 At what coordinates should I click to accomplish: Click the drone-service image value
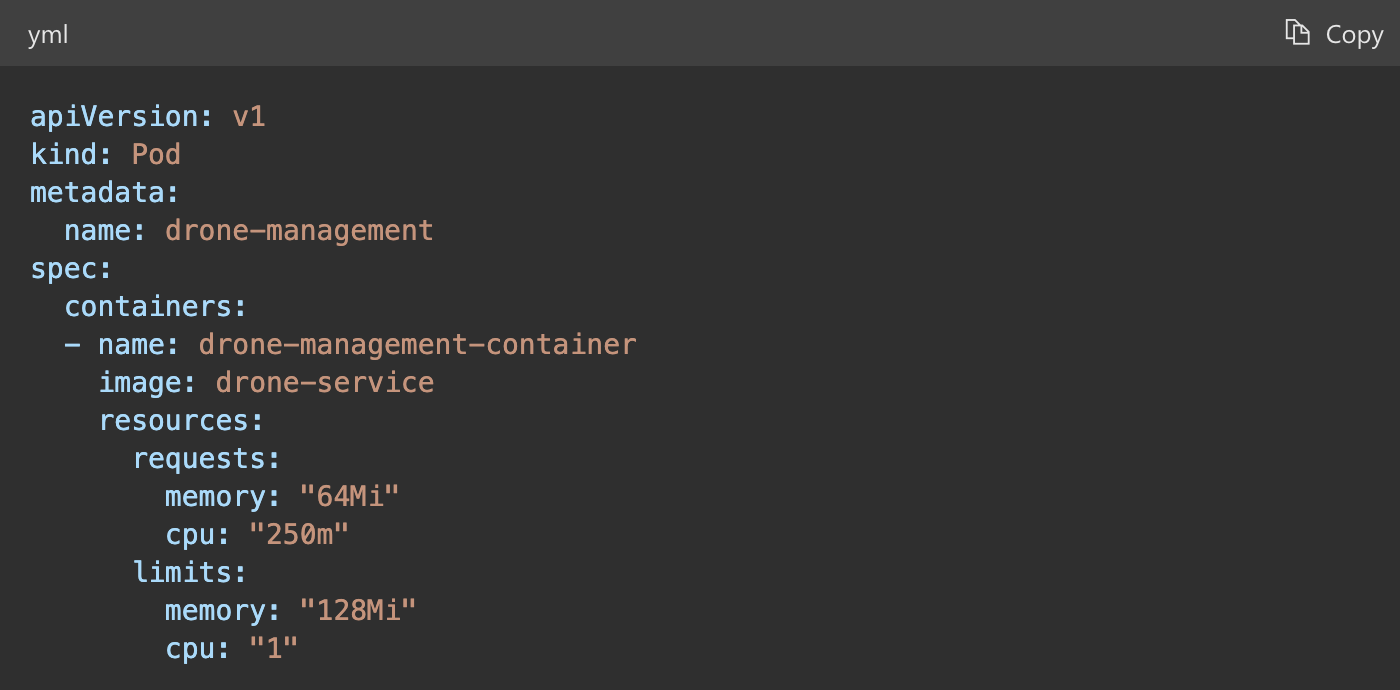324,383
